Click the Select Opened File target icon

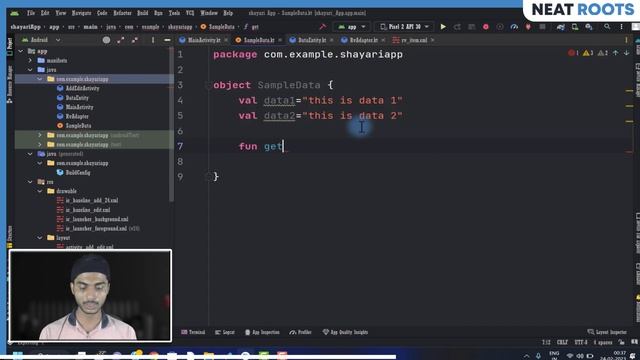click(x=106, y=40)
